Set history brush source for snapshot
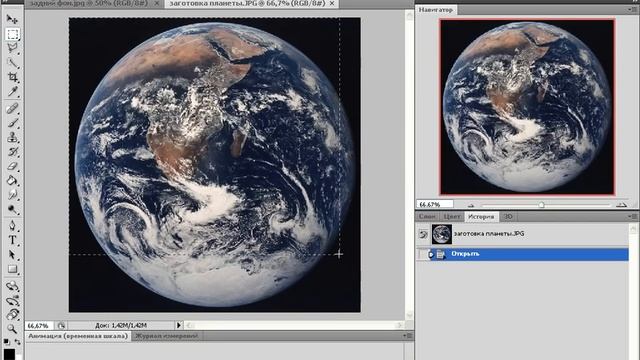This screenshot has width=640, height=360. (x=423, y=234)
